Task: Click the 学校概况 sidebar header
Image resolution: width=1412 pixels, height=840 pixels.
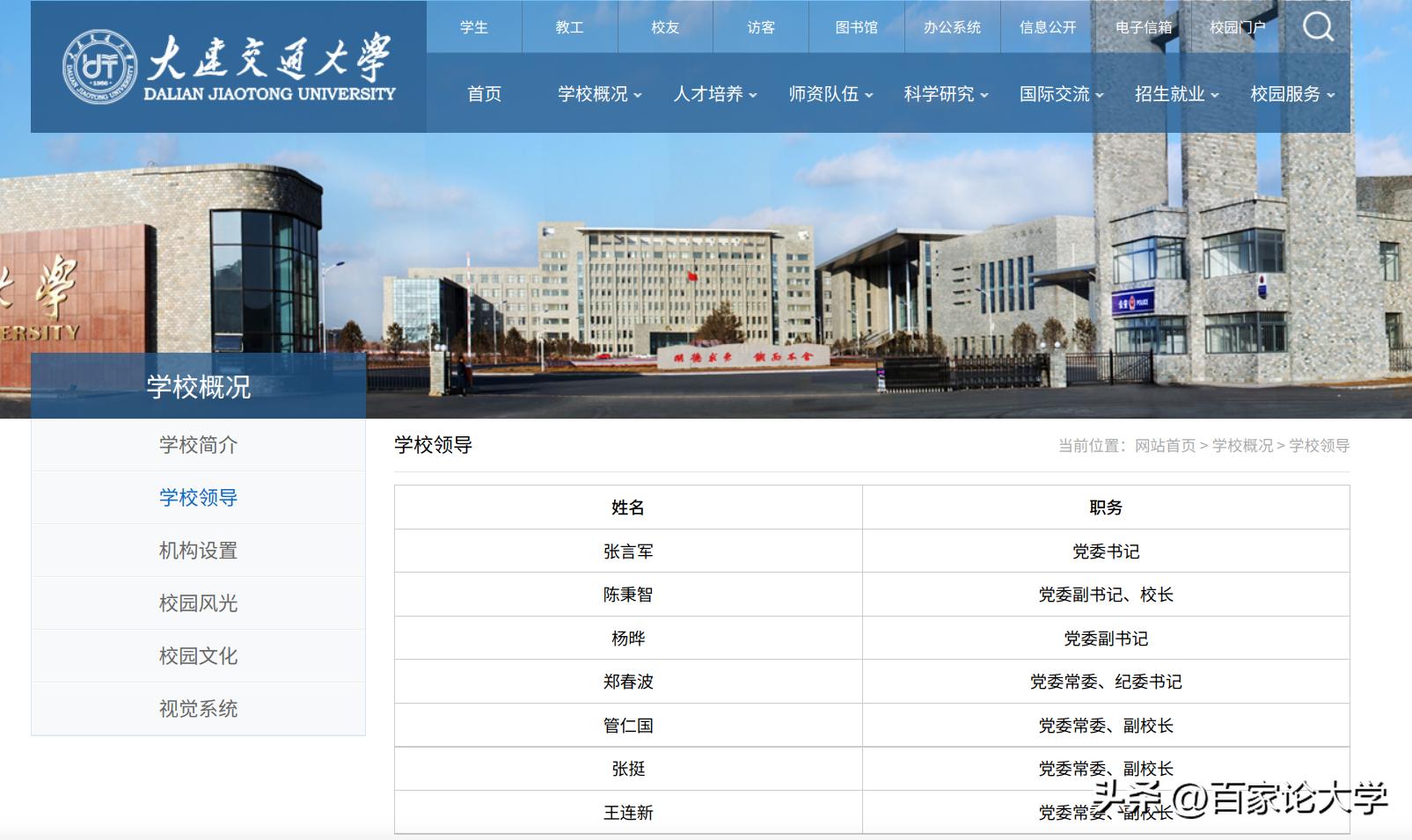Action: 198,386
